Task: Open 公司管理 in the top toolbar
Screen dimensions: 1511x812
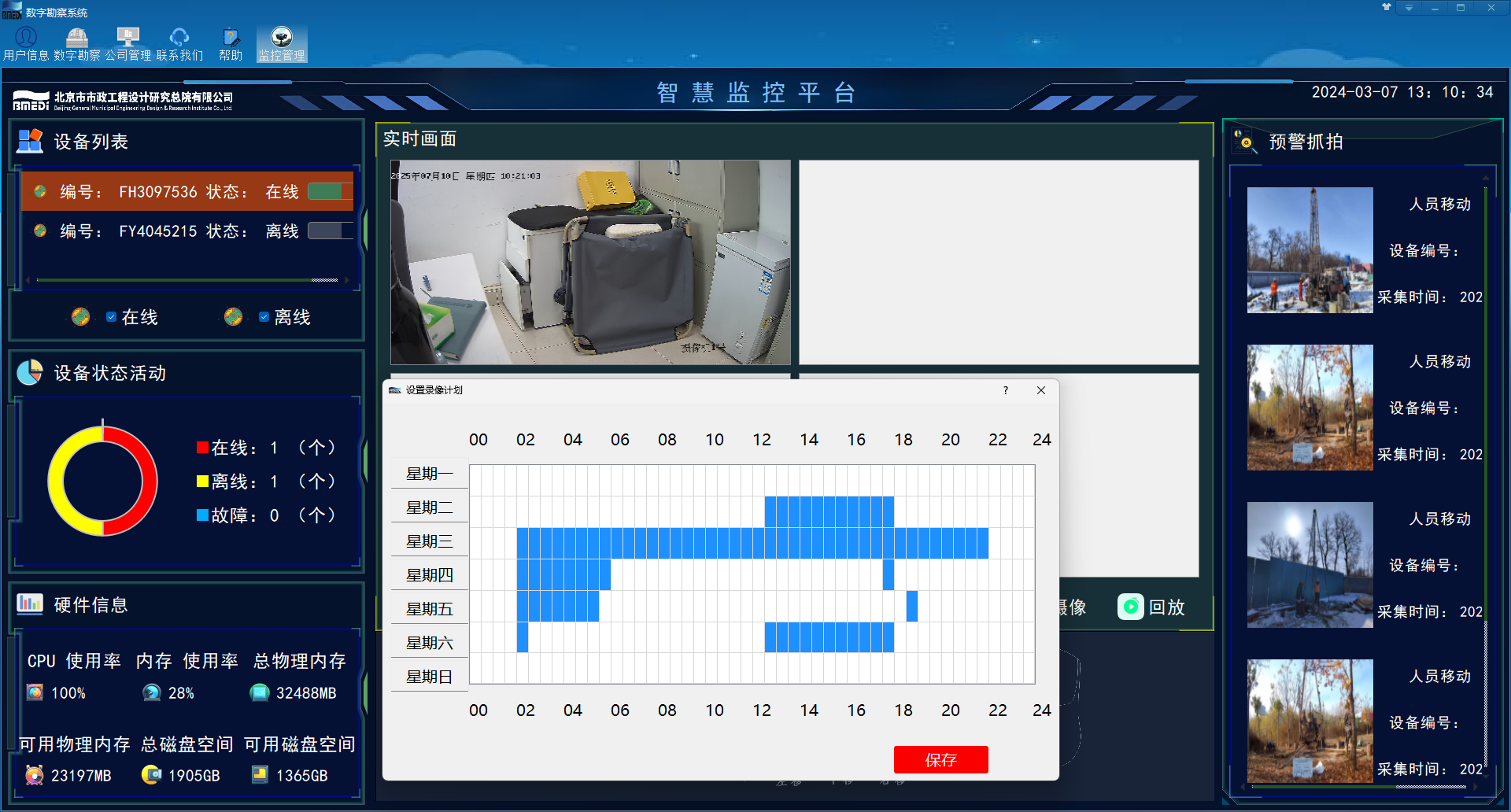Action: pyautogui.click(x=127, y=44)
